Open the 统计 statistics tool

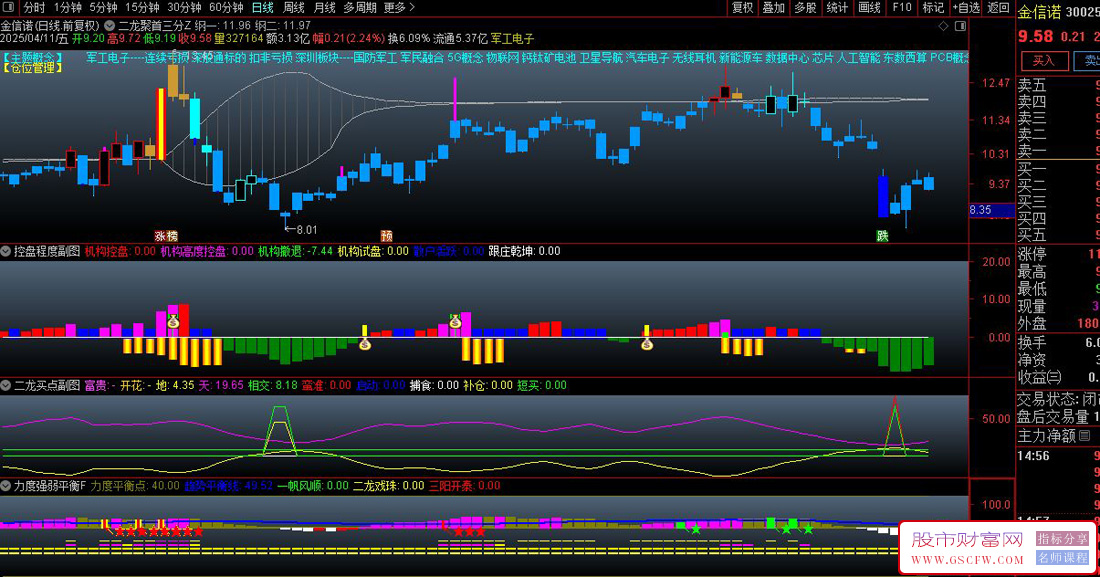click(837, 8)
